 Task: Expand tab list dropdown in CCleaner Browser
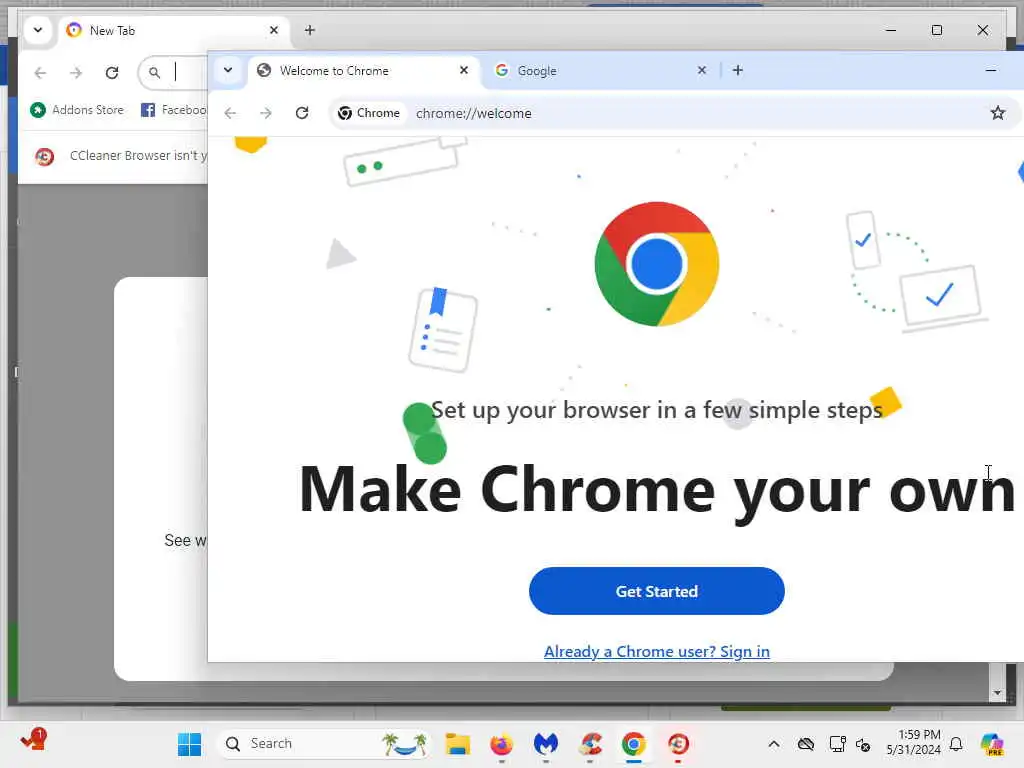[38, 30]
